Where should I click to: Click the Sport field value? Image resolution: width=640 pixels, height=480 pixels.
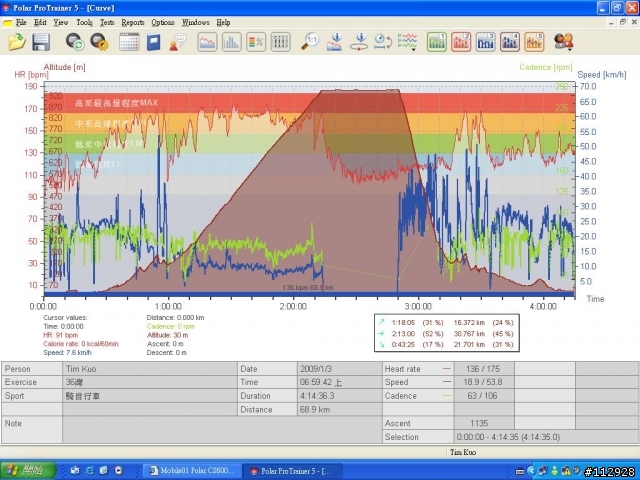tap(150, 396)
